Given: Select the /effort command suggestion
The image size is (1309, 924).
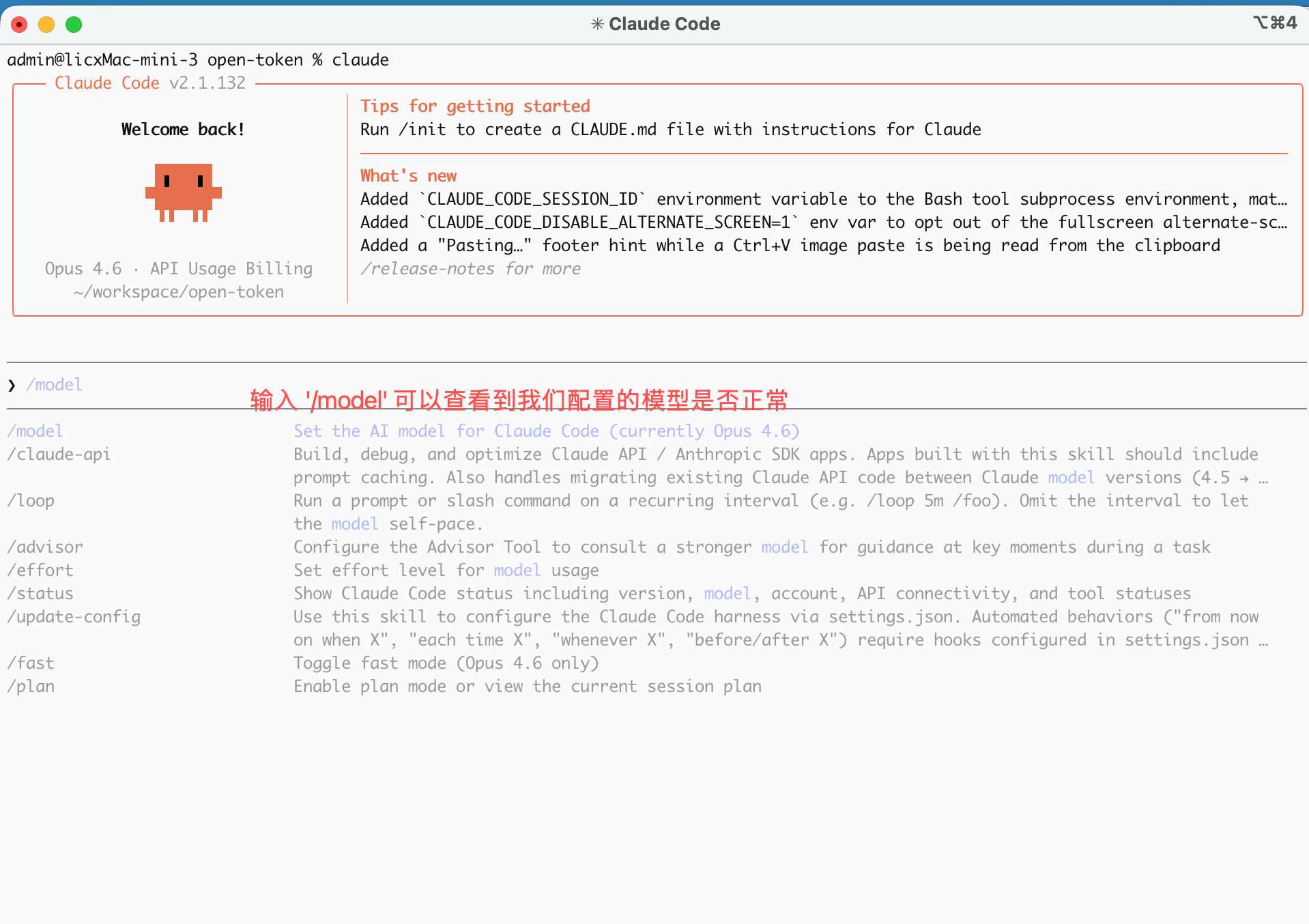Looking at the screenshot, I should [x=40, y=571].
